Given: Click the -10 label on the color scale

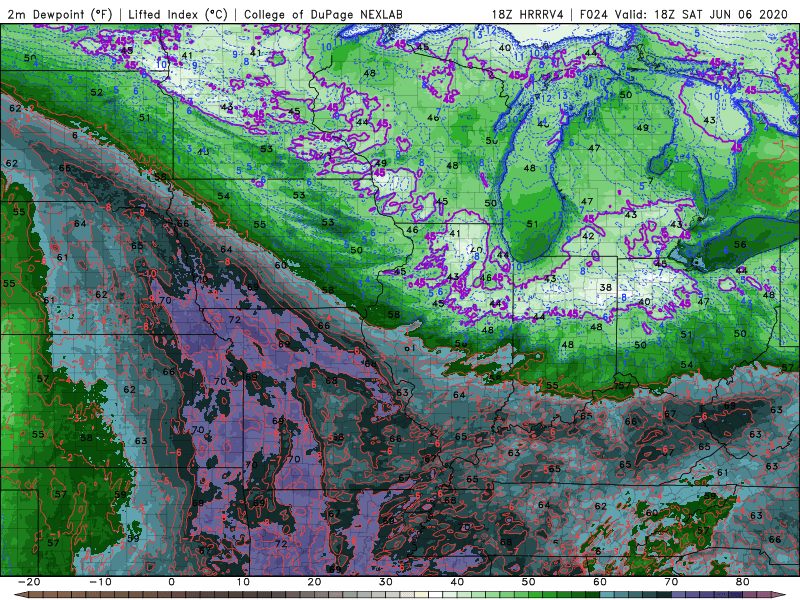Looking at the screenshot, I should point(100,582).
